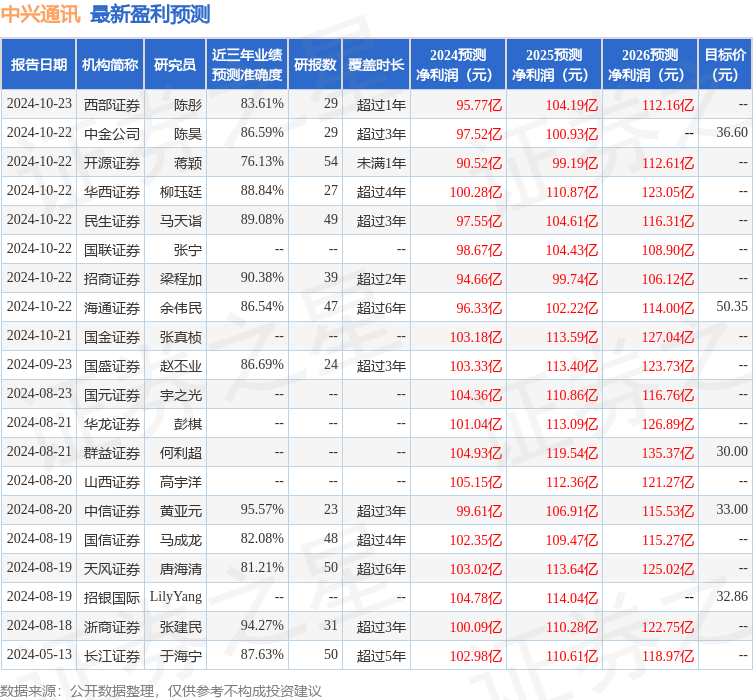Viewport: 753px width, 700px height.
Task: Select the 招银国际 institution cell
Action: point(112,598)
